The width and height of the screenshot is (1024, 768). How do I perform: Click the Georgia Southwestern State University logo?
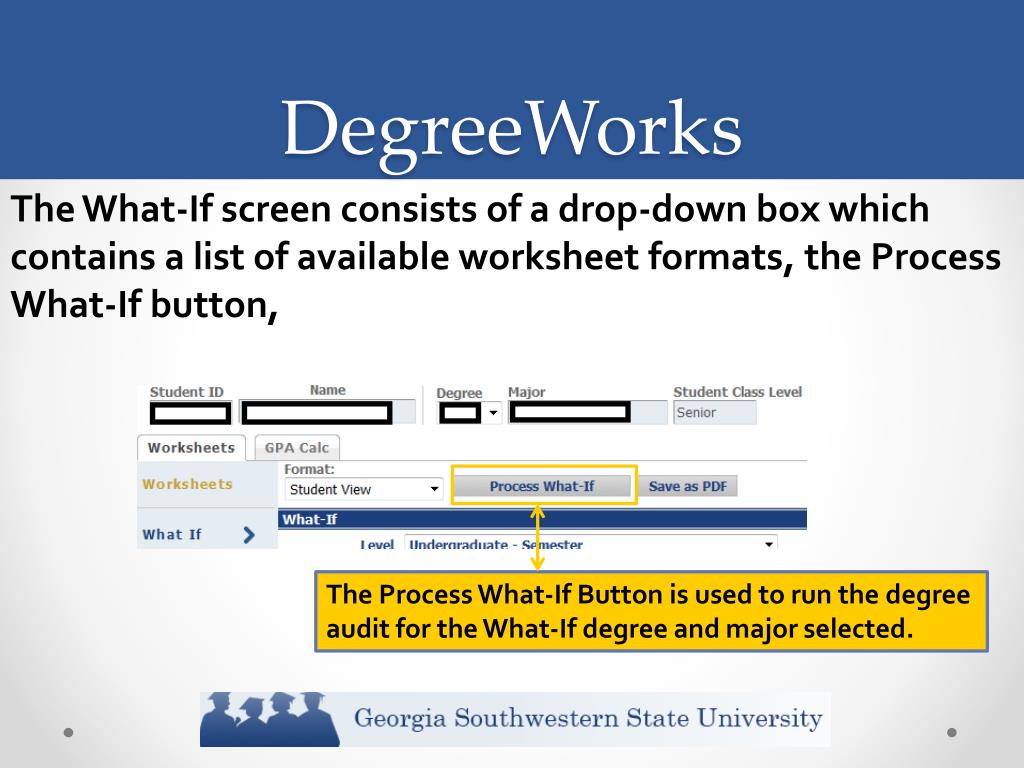click(515, 719)
